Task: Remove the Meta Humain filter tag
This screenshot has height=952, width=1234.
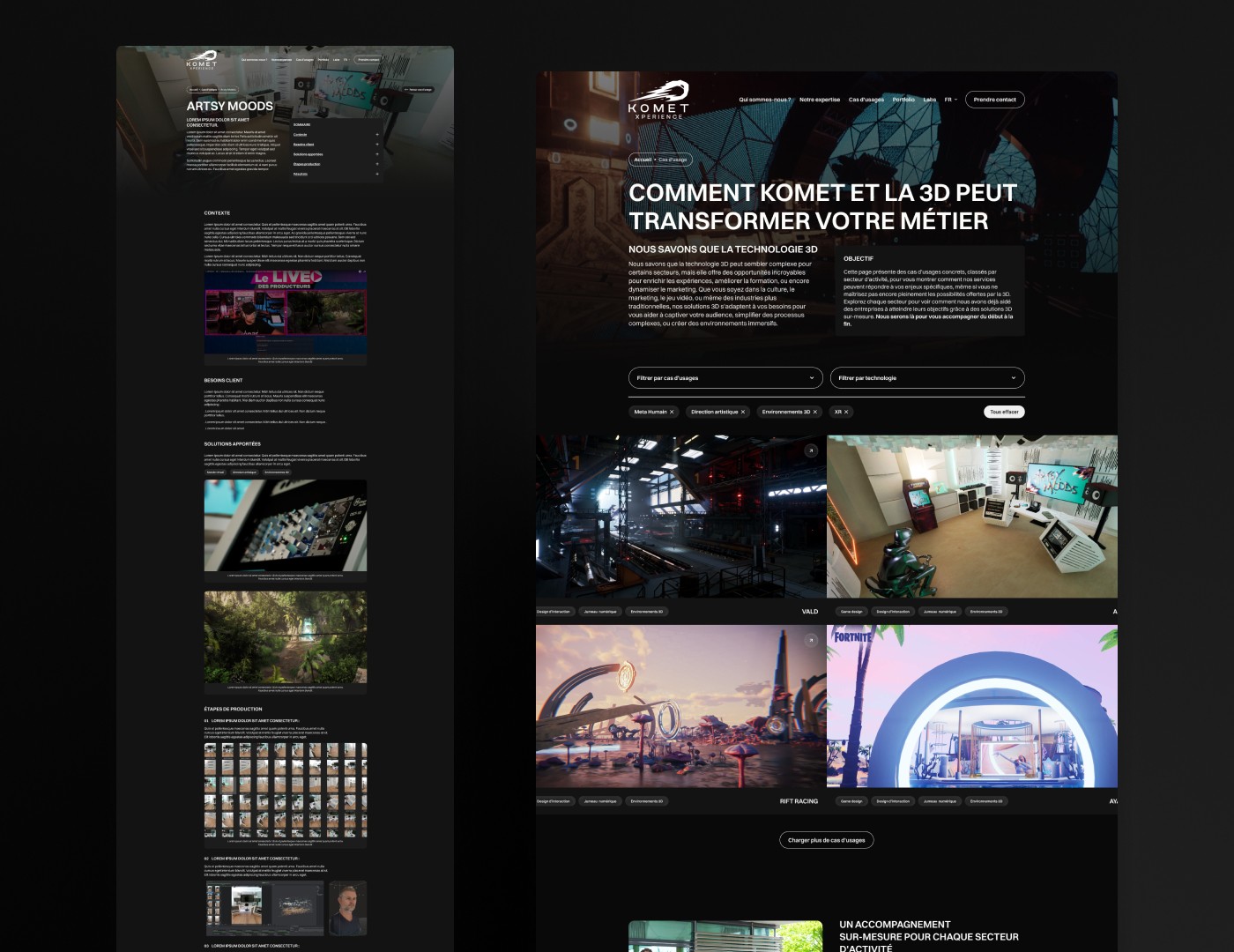Action: click(x=672, y=412)
